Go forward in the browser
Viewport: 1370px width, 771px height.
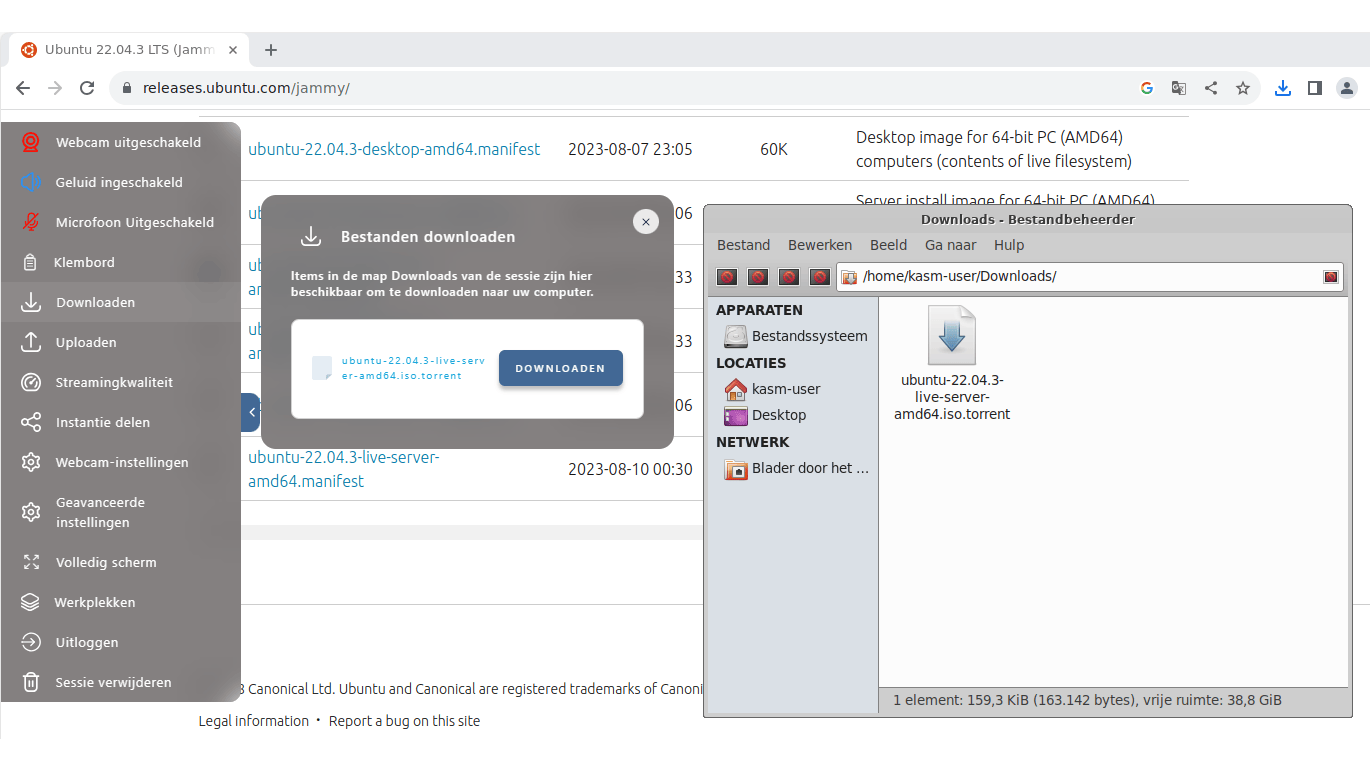click(55, 88)
